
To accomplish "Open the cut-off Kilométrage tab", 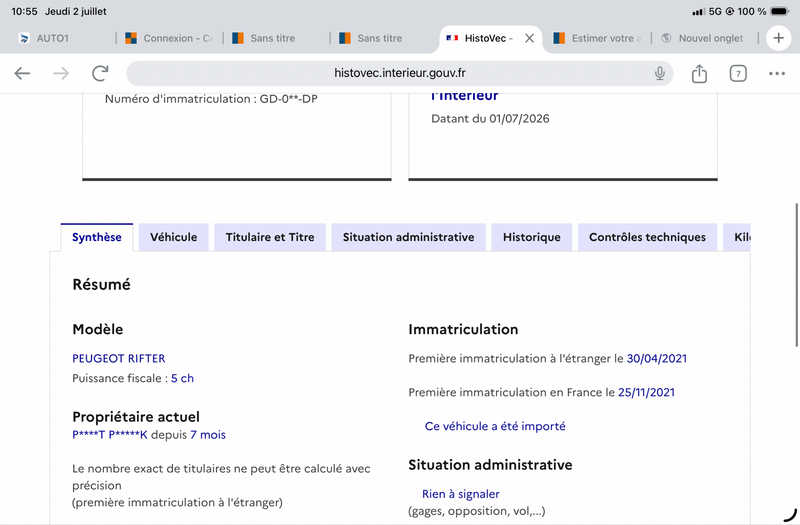I will click(737, 237).
